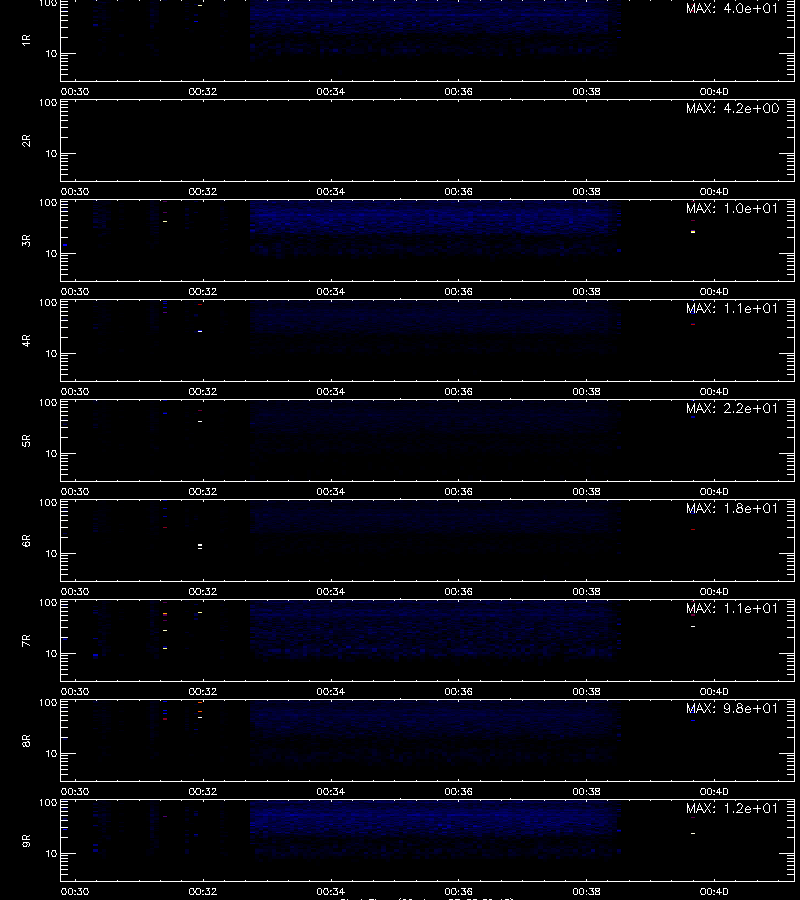
Task: Click the 100 y-axis label of 2R panel
Action: click(48, 103)
